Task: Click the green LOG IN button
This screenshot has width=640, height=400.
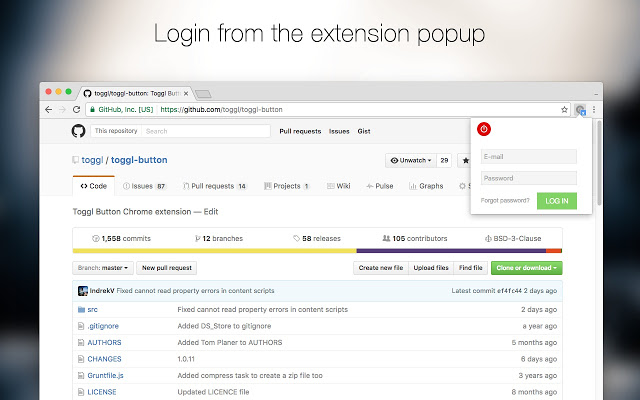Action: click(557, 201)
